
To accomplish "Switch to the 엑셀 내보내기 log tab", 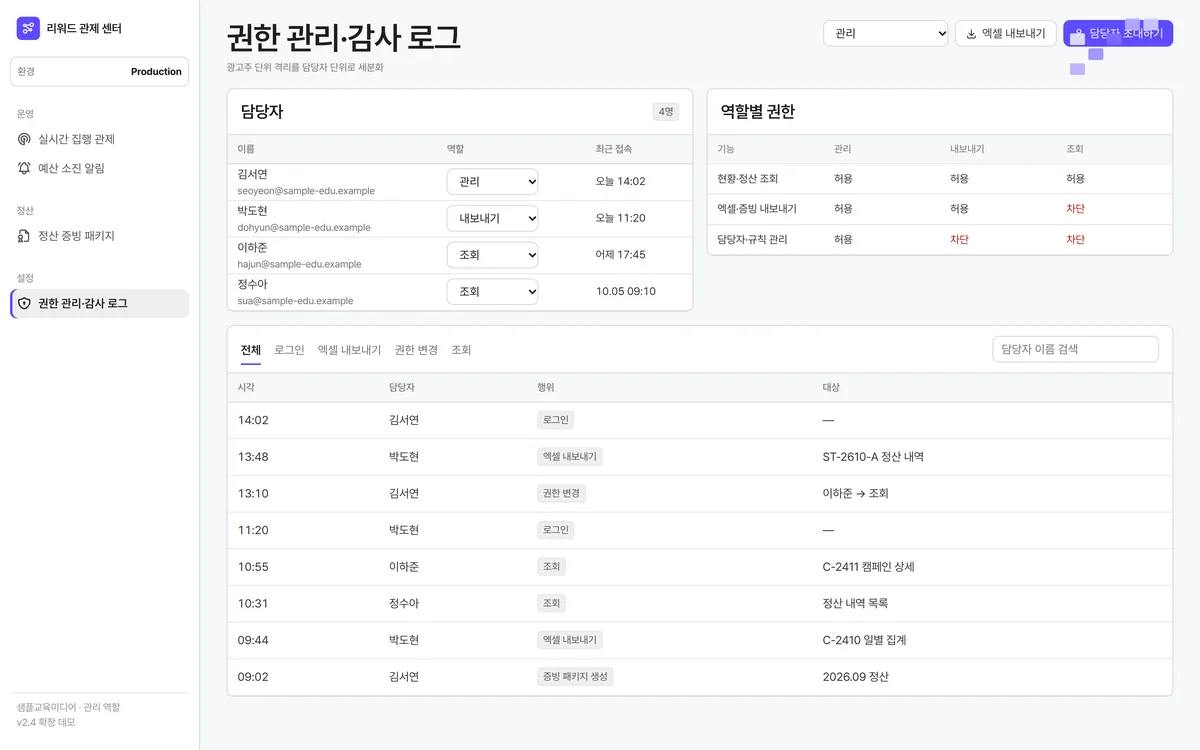I will [349, 350].
